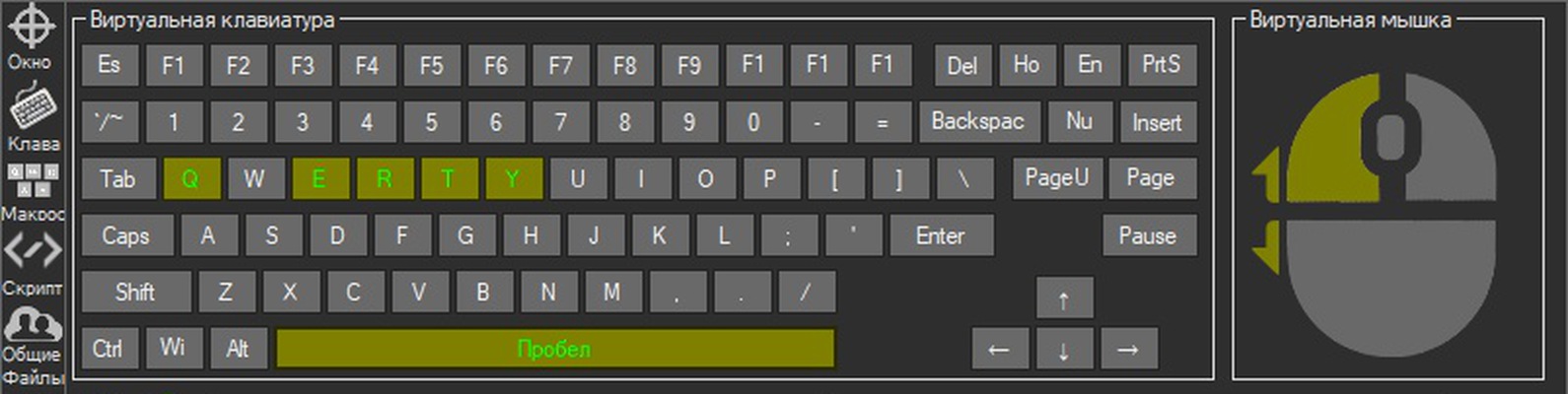
Task: Click the upper side arrow on virtual mouse
Action: pos(1266,175)
